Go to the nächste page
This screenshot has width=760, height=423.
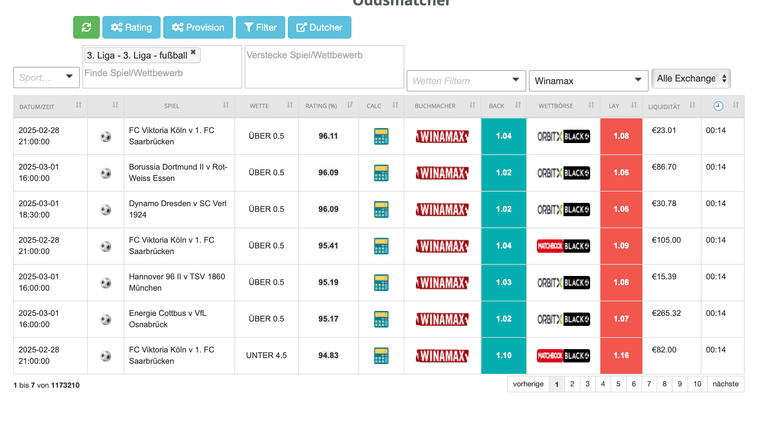pos(726,384)
